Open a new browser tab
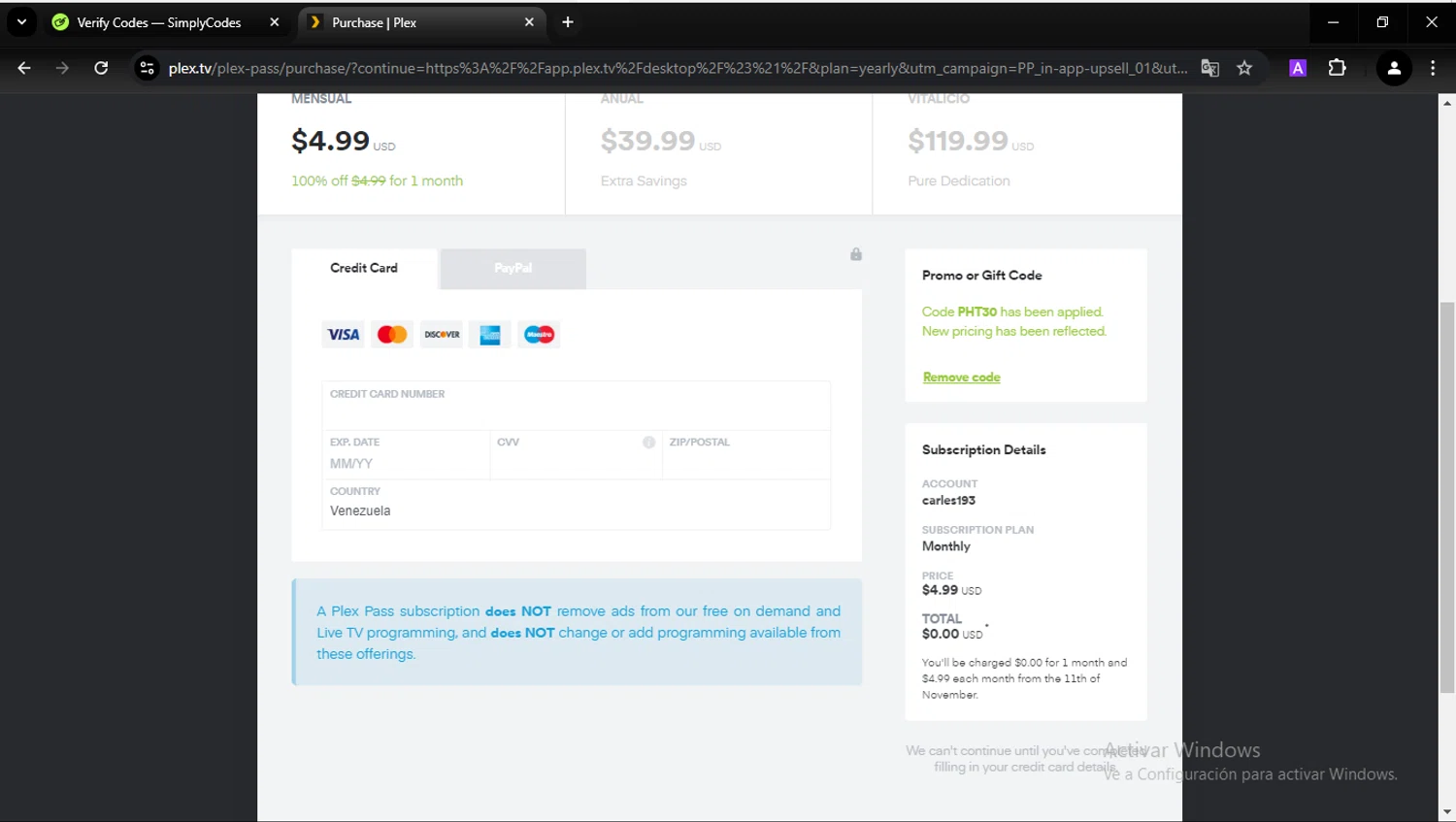The height and width of the screenshot is (822, 1456). click(x=568, y=22)
